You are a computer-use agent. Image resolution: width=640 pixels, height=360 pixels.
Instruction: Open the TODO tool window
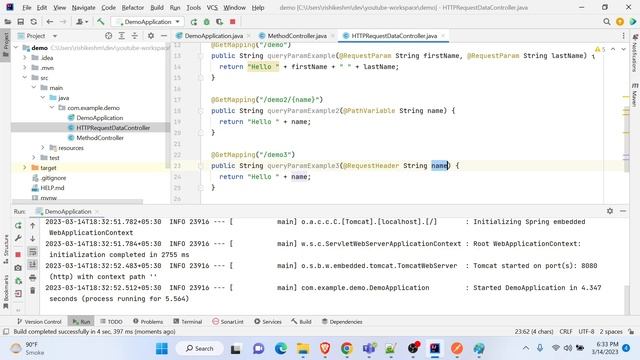[111, 322]
